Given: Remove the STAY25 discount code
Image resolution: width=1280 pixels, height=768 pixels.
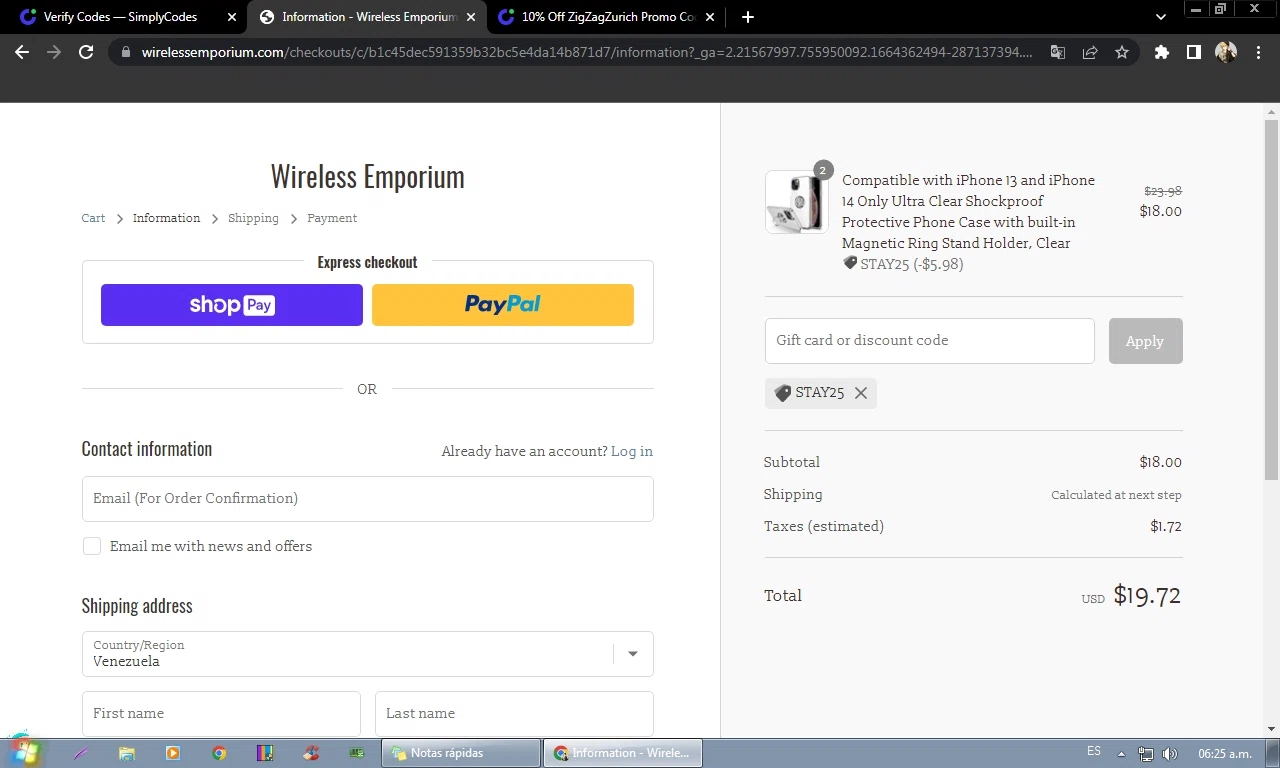Looking at the screenshot, I should coord(861,393).
